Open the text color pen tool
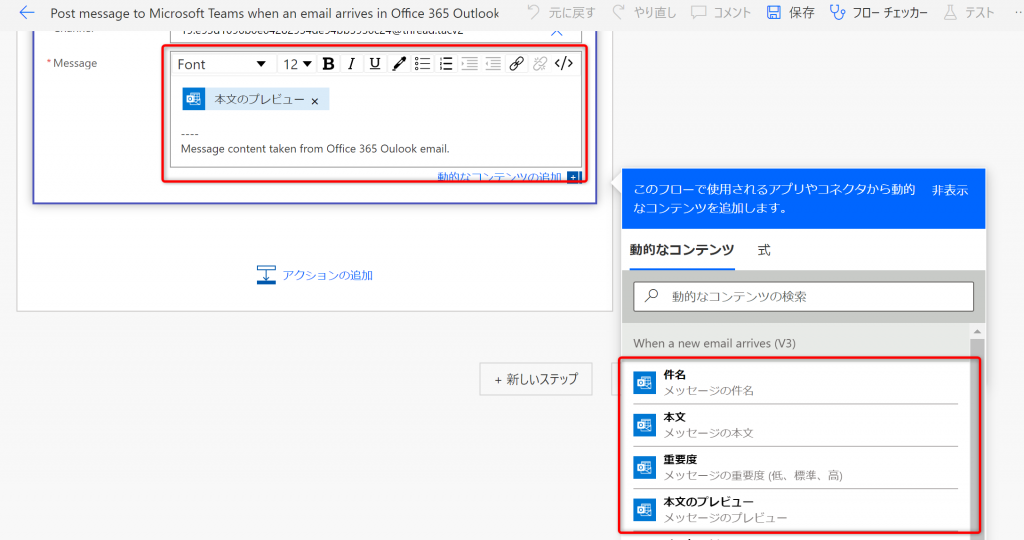The width and height of the screenshot is (1024, 540). coord(398,64)
